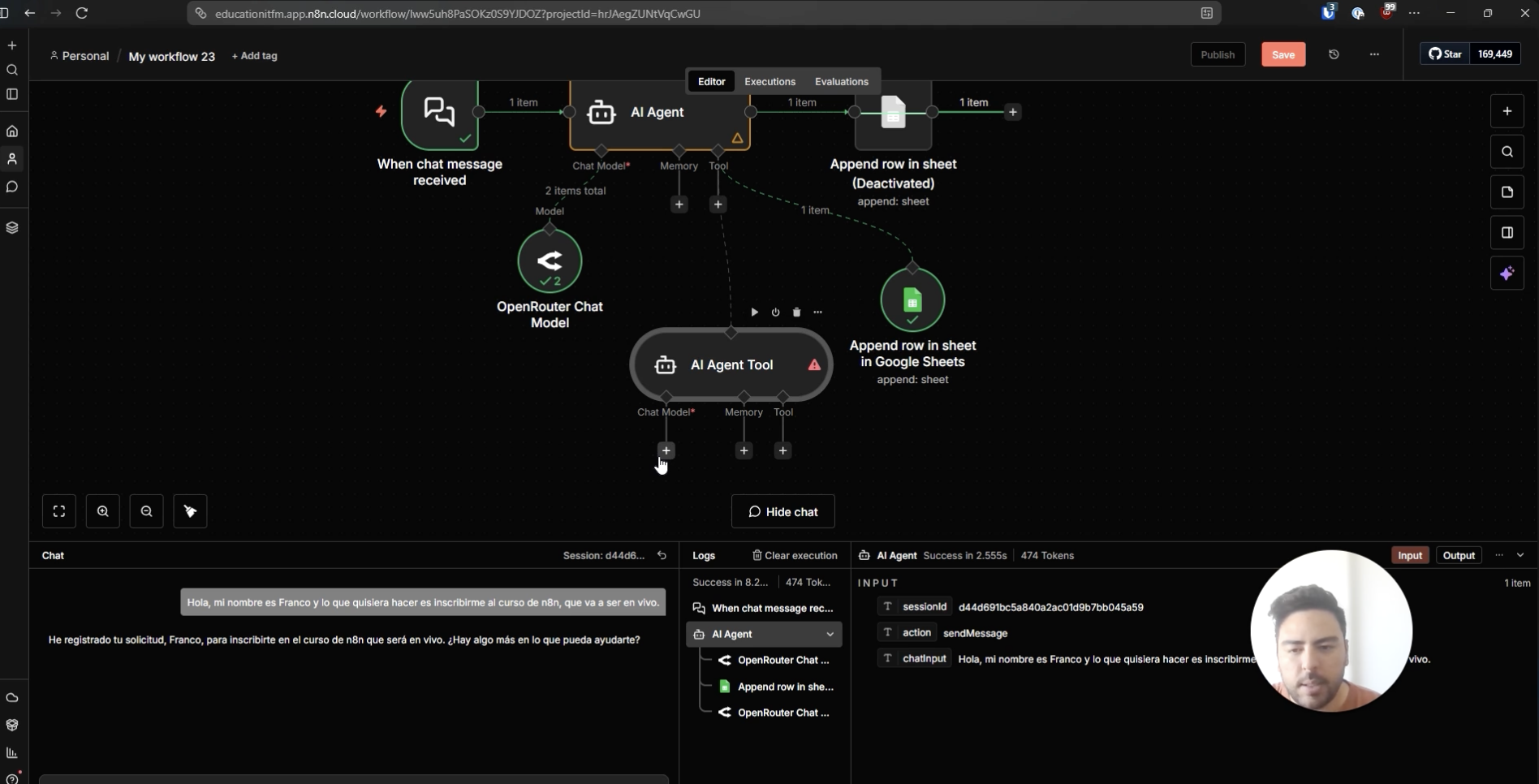Add Memory to the AI Agent node
This screenshot has width=1539, height=784.
tap(679, 205)
